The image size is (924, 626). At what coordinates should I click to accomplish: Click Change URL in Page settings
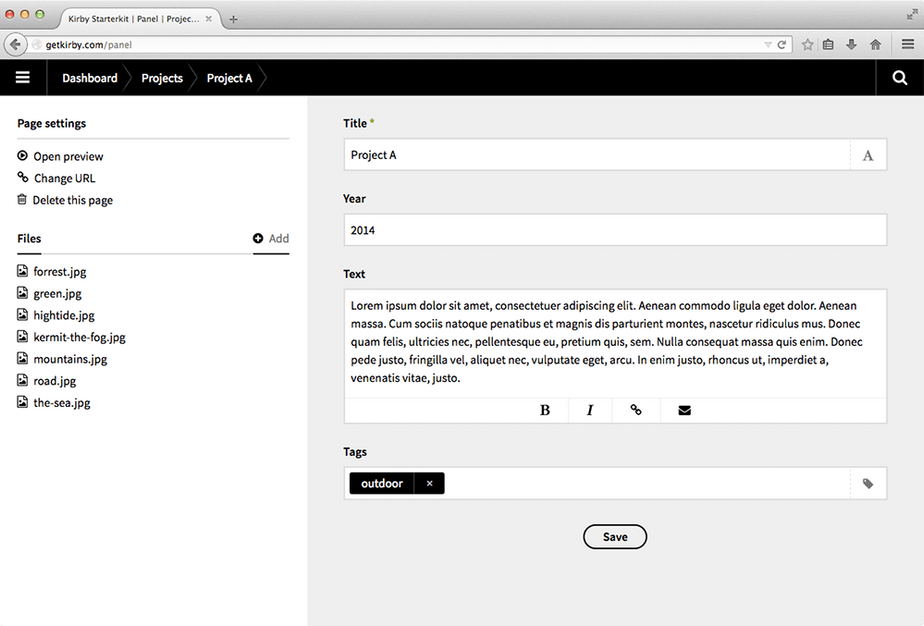64,178
